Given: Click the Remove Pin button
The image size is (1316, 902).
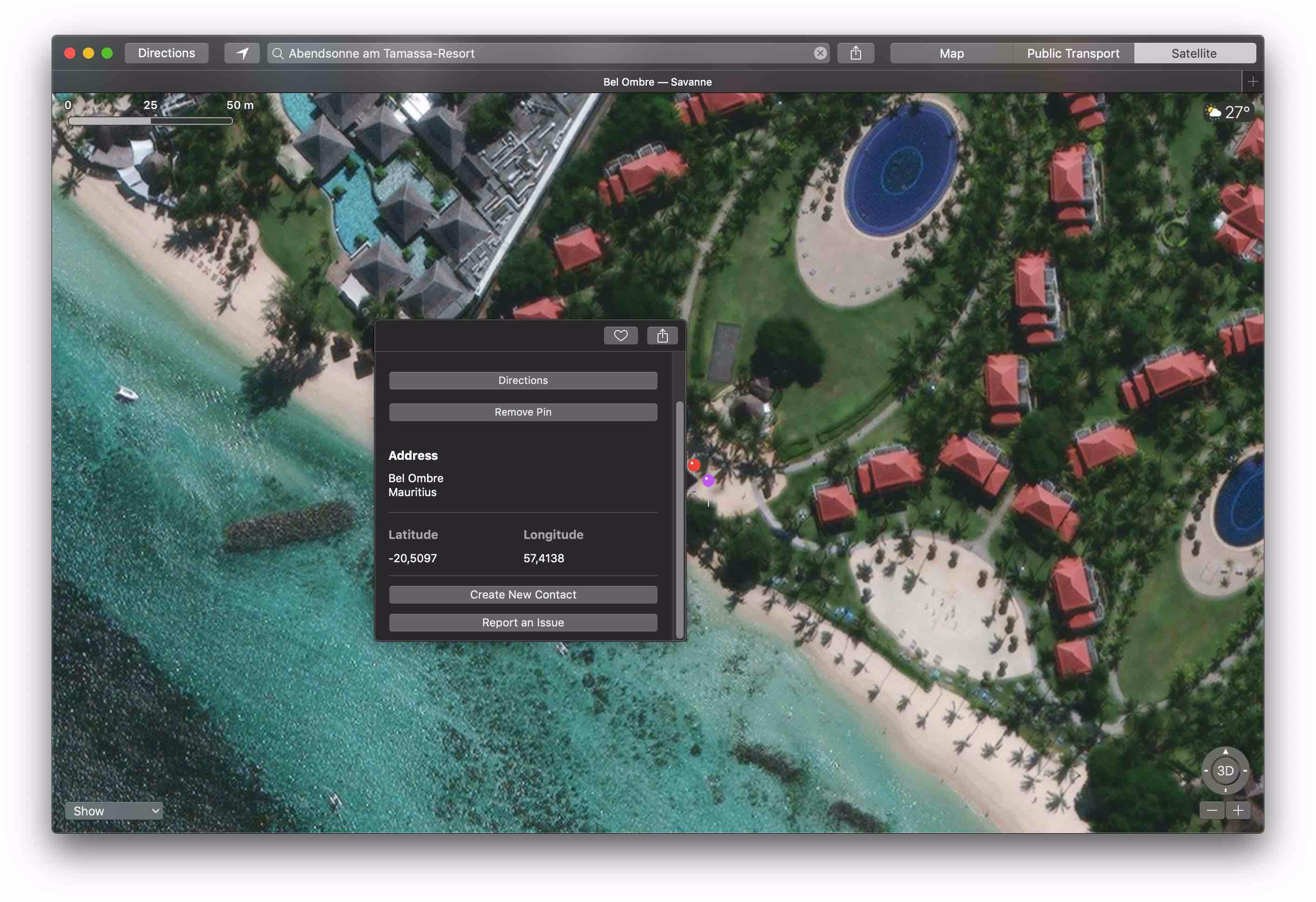Looking at the screenshot, I should [522, 412].
